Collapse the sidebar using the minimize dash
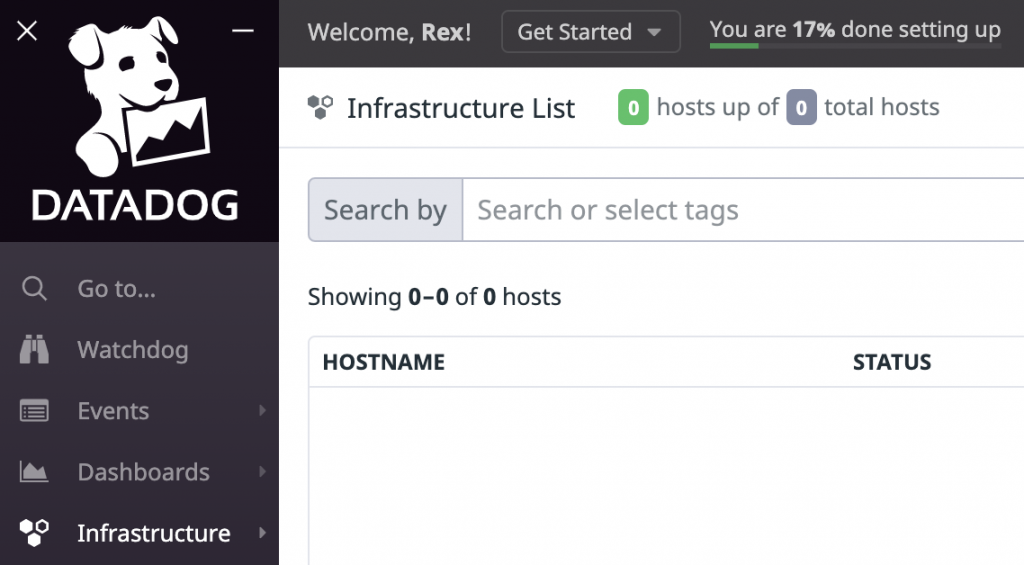The image size is (1024, 565). (x=242, y=30)
